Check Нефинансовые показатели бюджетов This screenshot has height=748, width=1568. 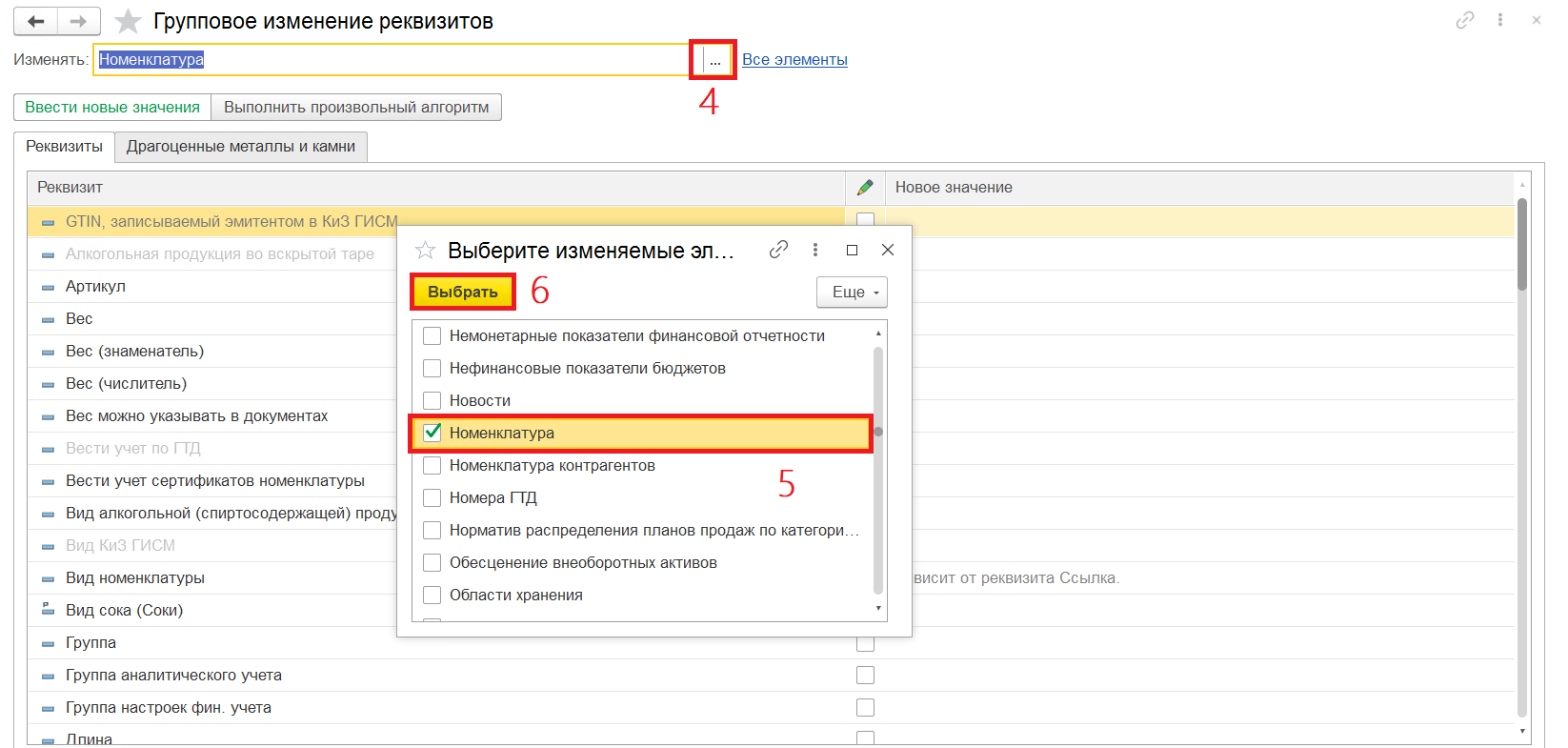pos(432,368)
